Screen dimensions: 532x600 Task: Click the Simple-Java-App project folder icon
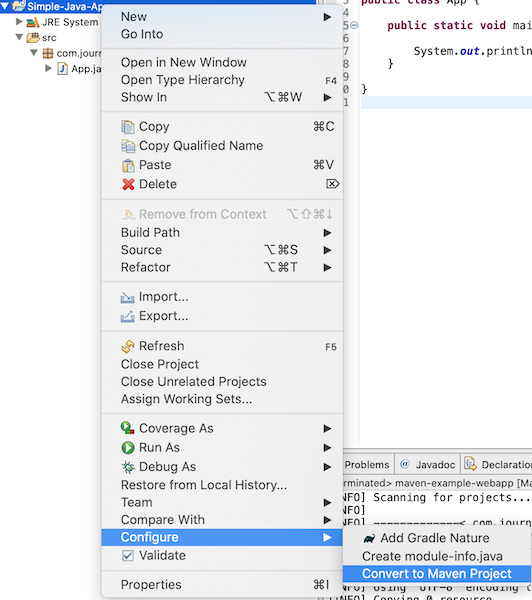click(x=19, y=6)
